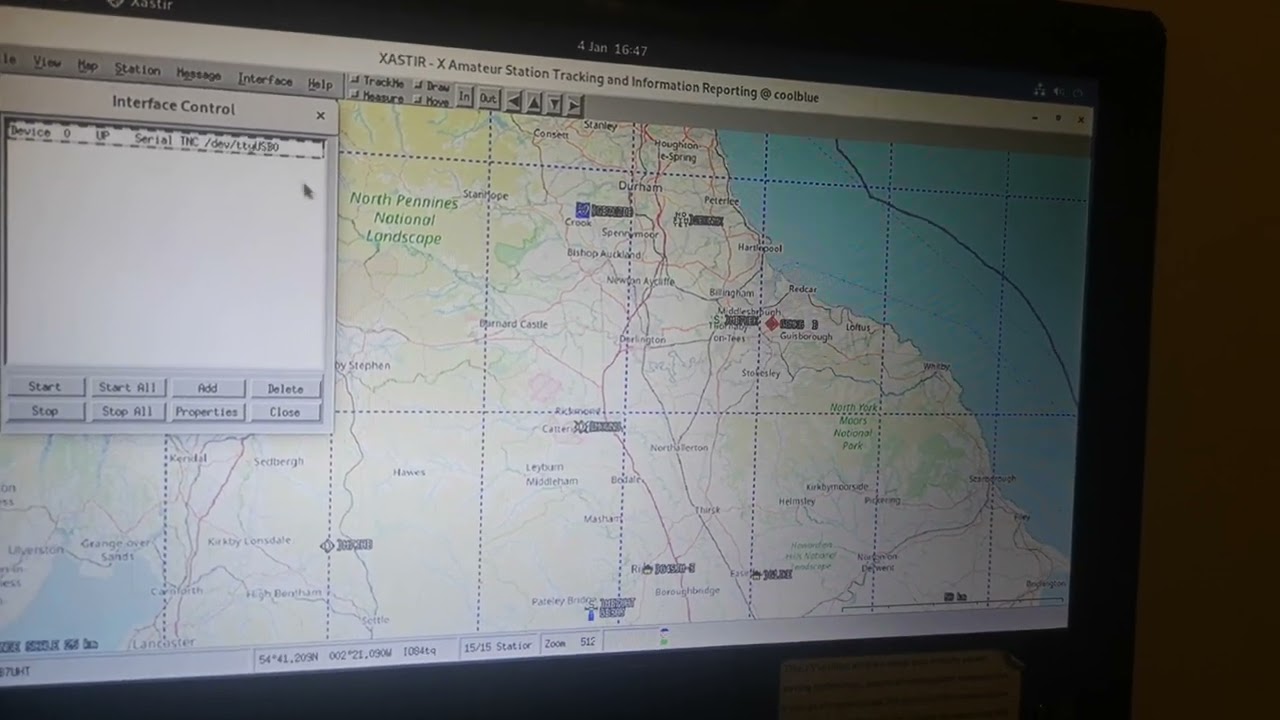Open the clock showing 4 Jan 16:47
1280x720 pixels.
pos(612,49)
